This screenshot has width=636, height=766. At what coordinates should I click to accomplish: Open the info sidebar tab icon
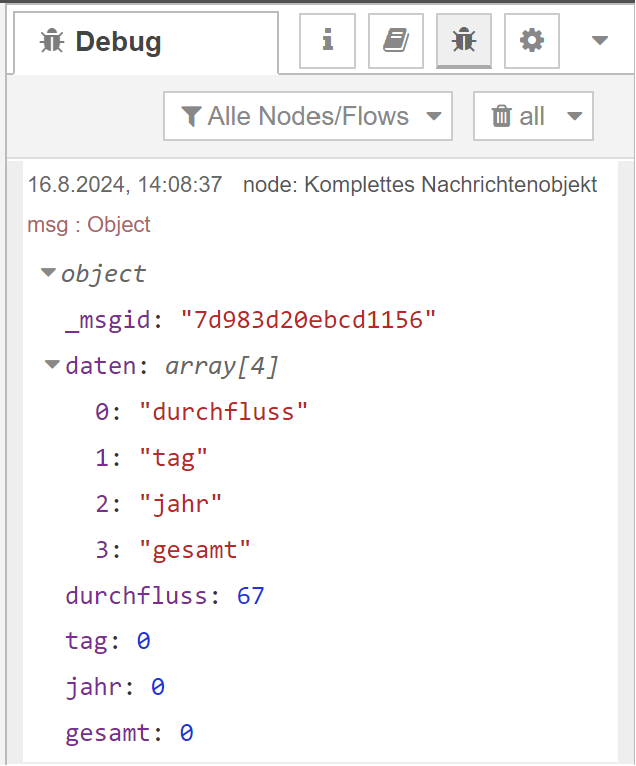(x=327, y=41)
